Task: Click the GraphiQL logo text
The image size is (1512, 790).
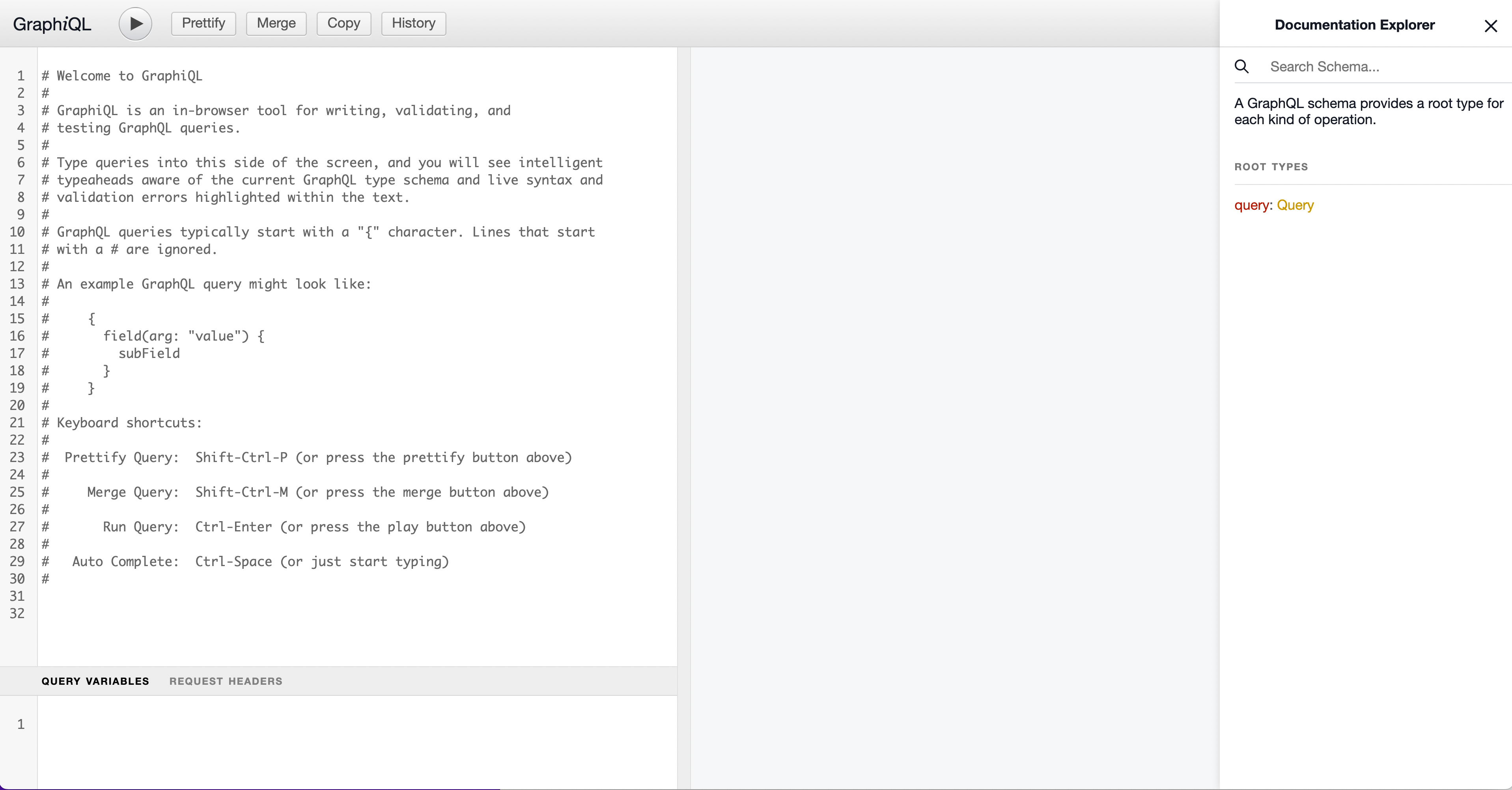Action: [x=54, y=22]
